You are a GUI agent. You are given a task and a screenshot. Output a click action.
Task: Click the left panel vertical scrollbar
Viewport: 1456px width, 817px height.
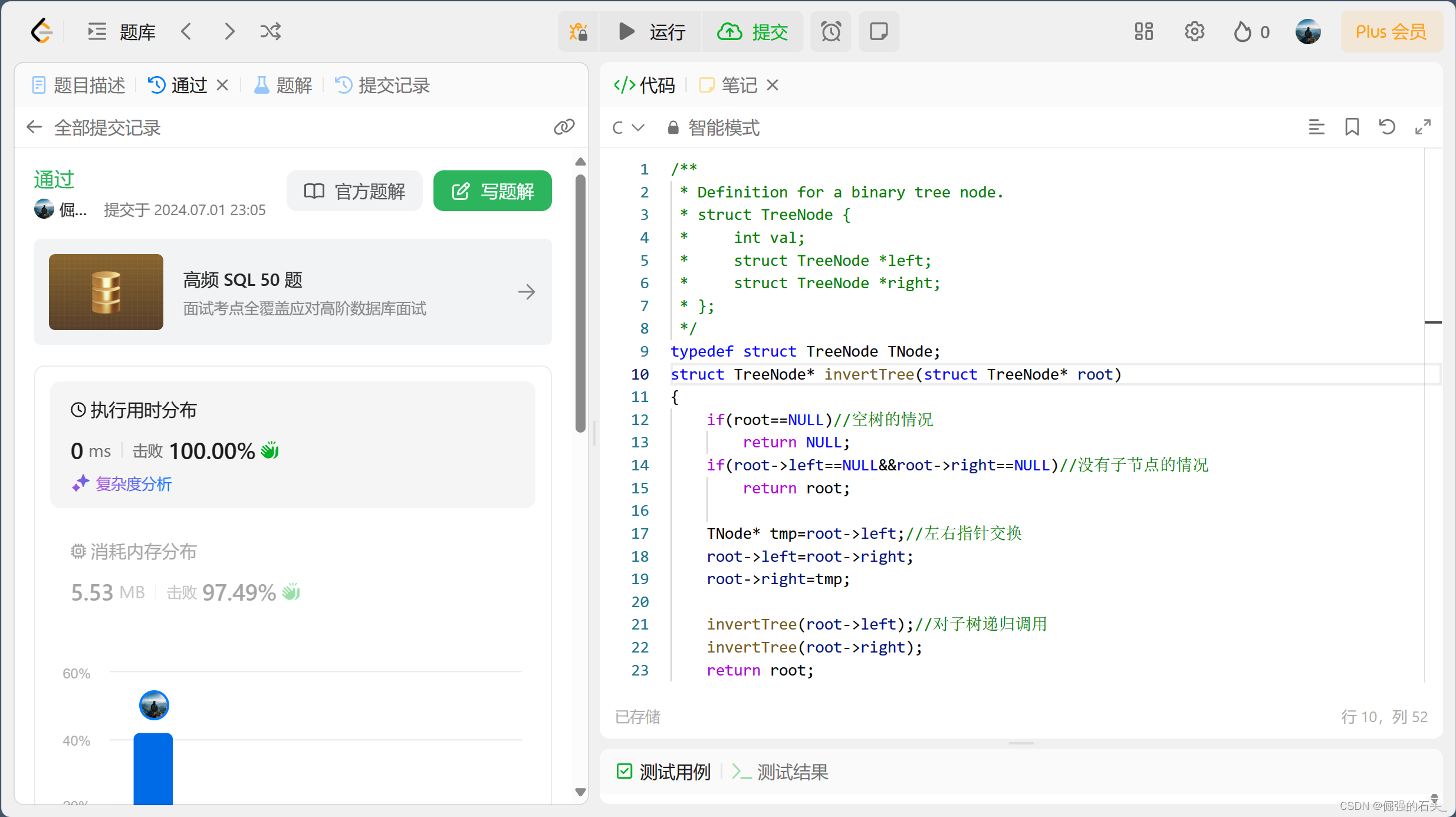tap(580, 304)
